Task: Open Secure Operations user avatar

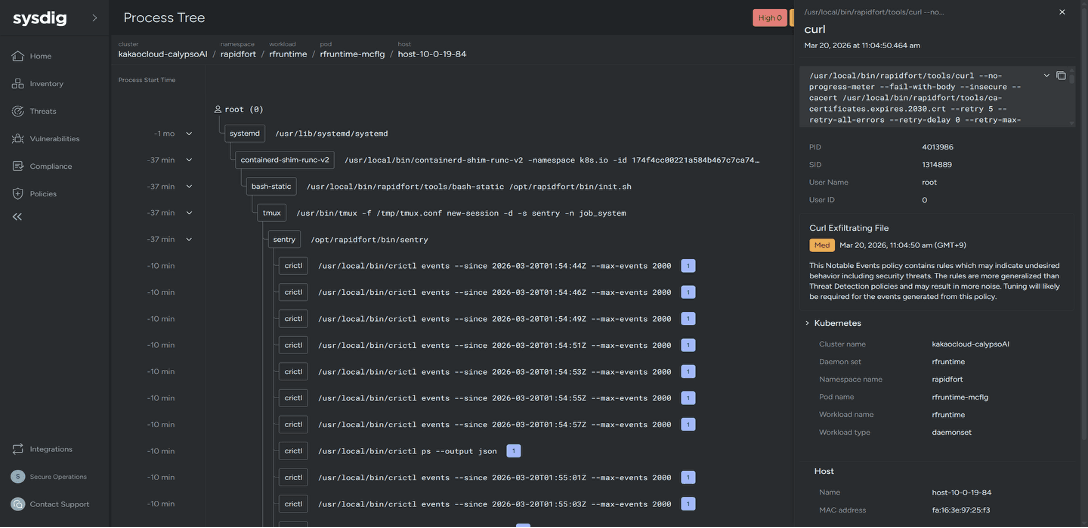Action: 18,477
